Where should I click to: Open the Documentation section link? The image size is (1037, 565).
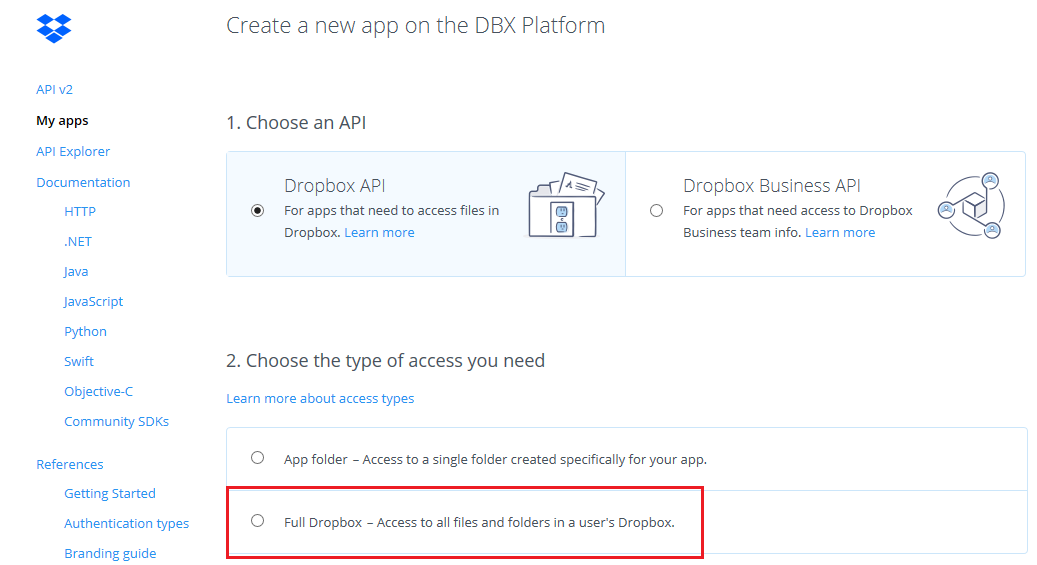[x=83, y=183]
